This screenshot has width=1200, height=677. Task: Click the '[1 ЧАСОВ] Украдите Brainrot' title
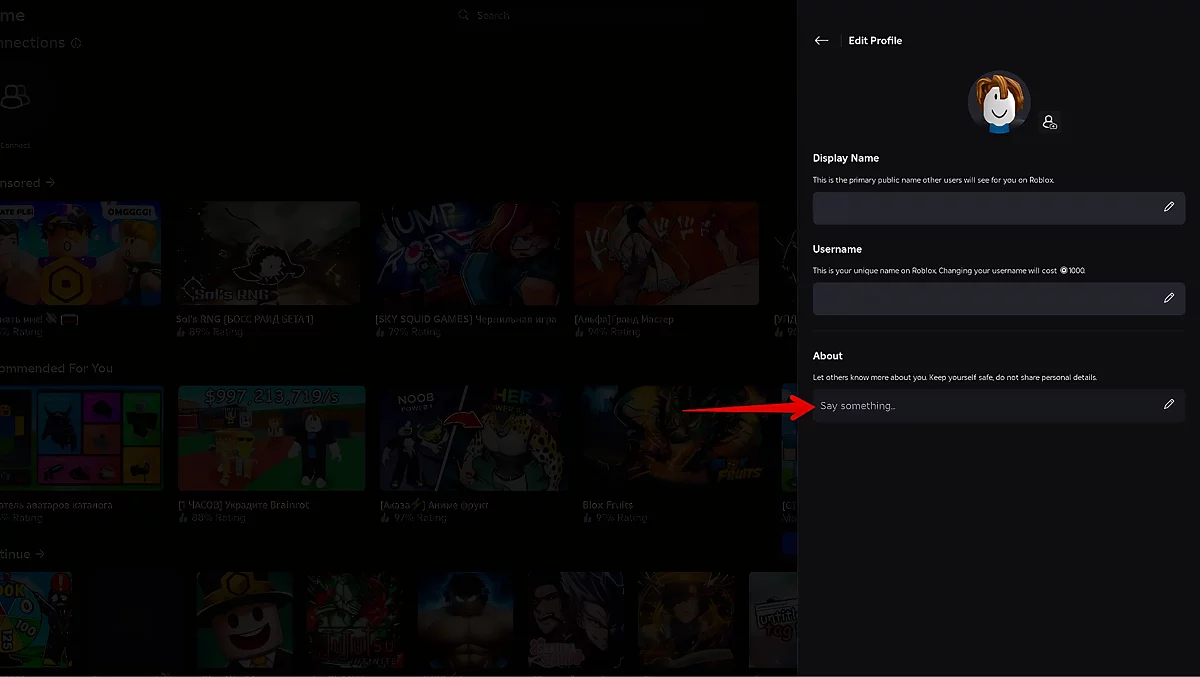[244, 505]
